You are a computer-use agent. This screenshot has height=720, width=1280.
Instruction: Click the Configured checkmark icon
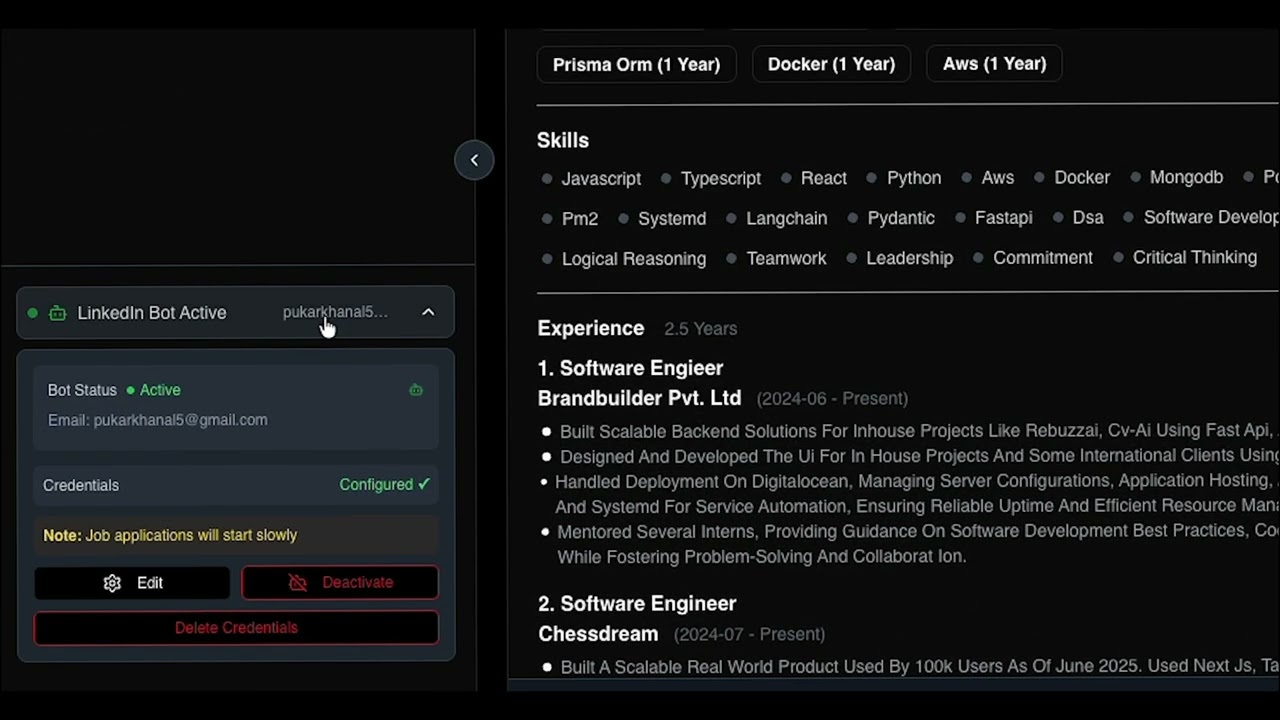[424, 484]
